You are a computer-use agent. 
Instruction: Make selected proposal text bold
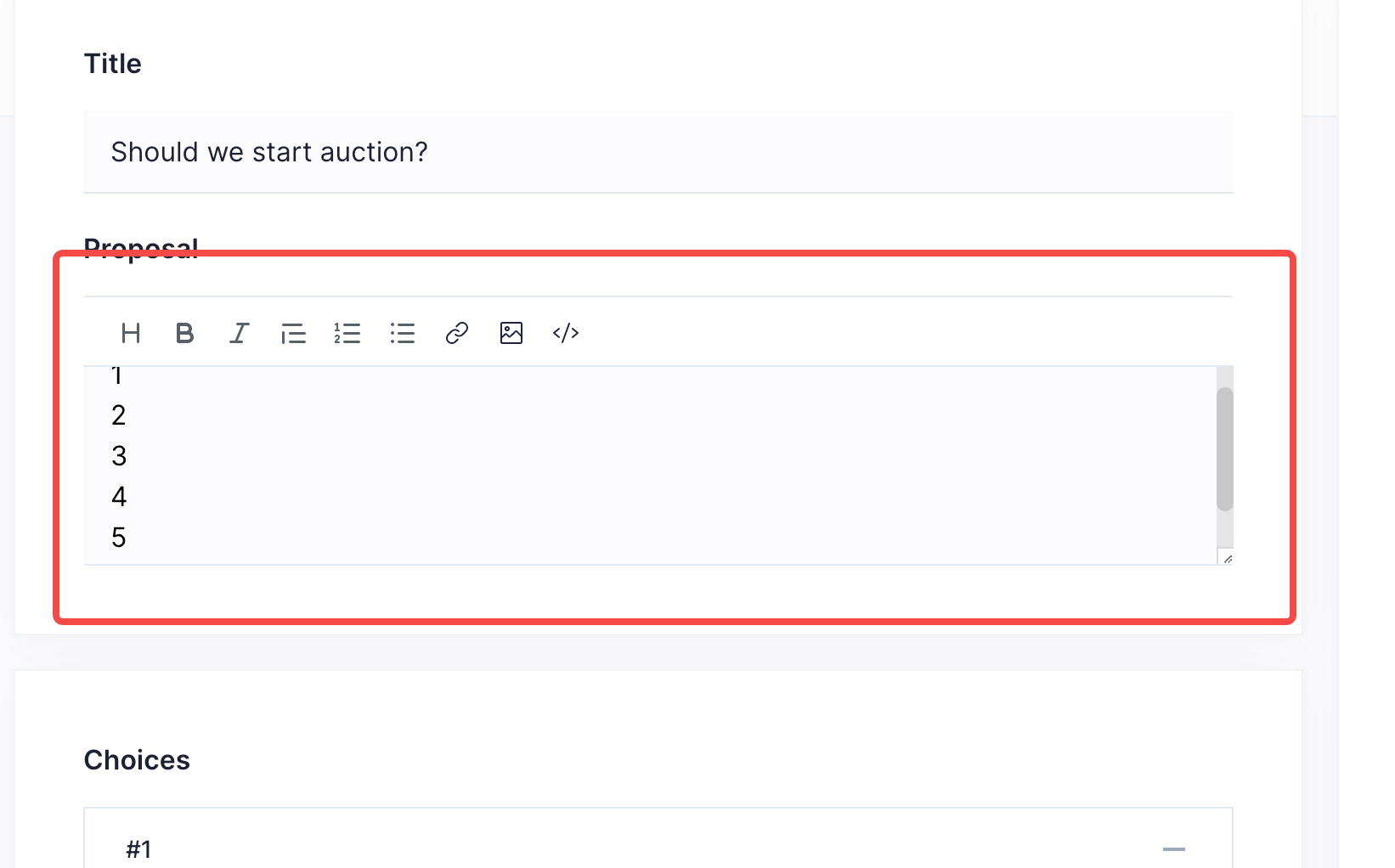coord(184,333)
